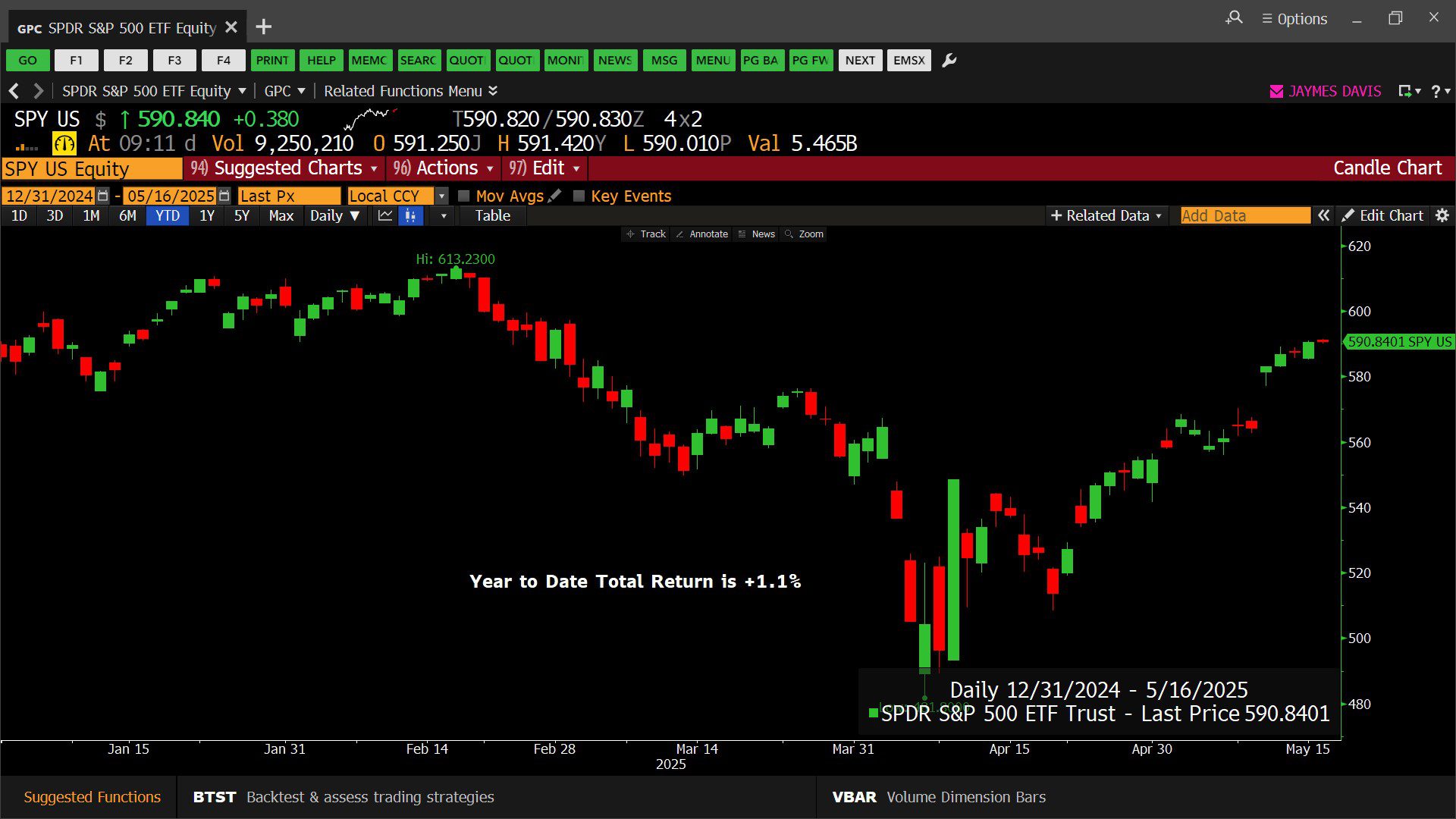Open the export/share screen icon
The width and height of the screenshot is (1456, 819).
[1409, 91]
